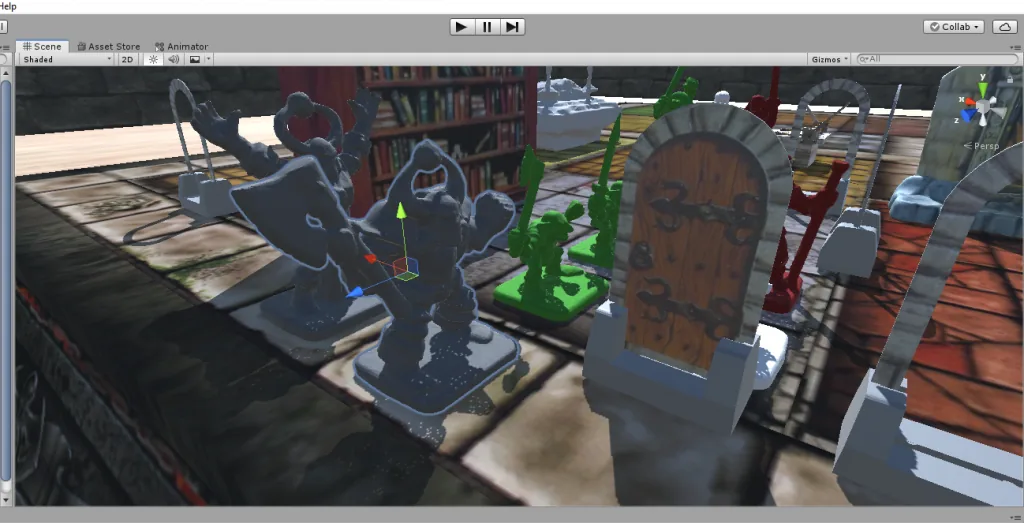Toggle scene effects image icon

195,59
